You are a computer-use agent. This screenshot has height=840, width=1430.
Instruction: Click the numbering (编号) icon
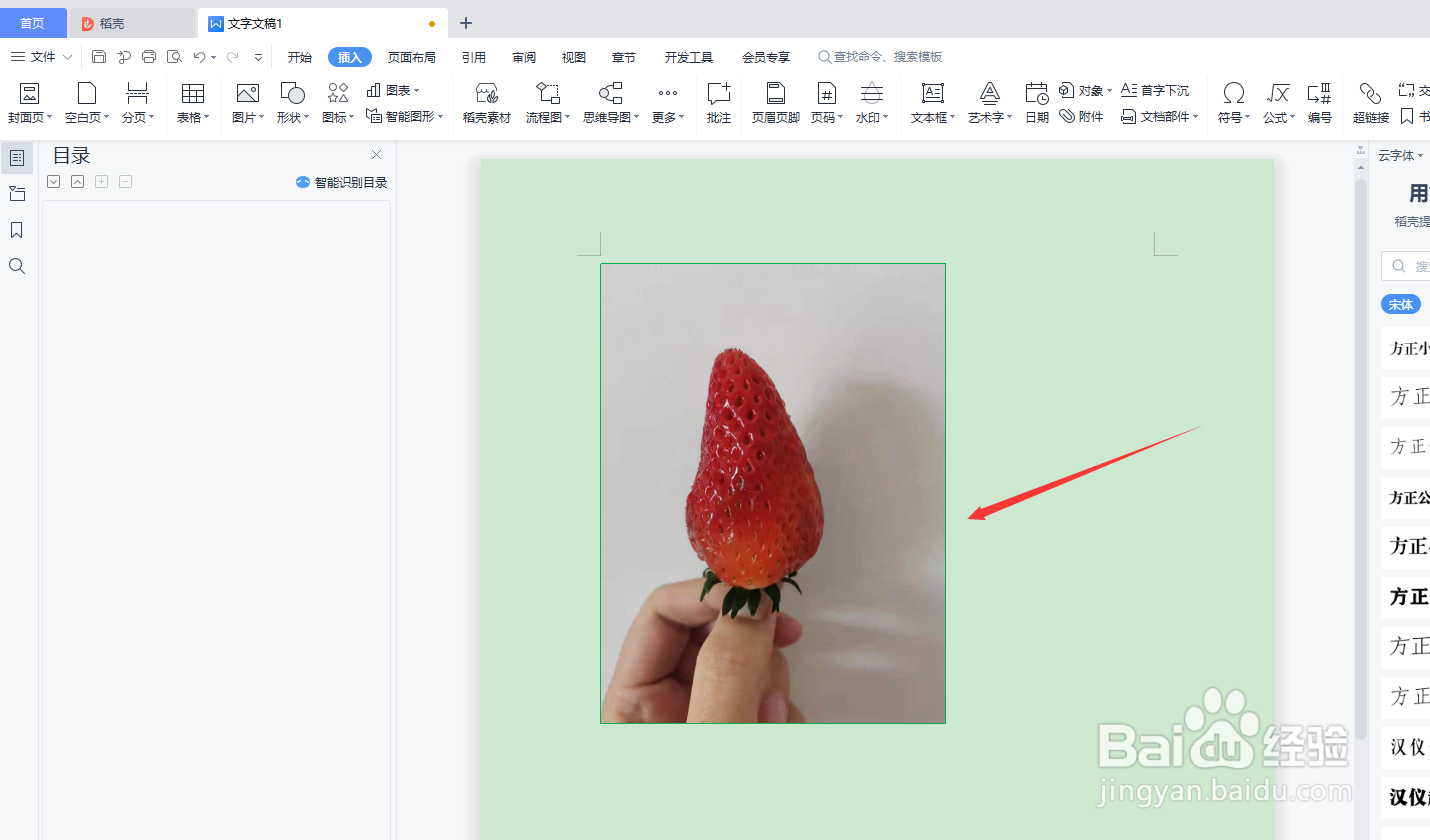1320,94
